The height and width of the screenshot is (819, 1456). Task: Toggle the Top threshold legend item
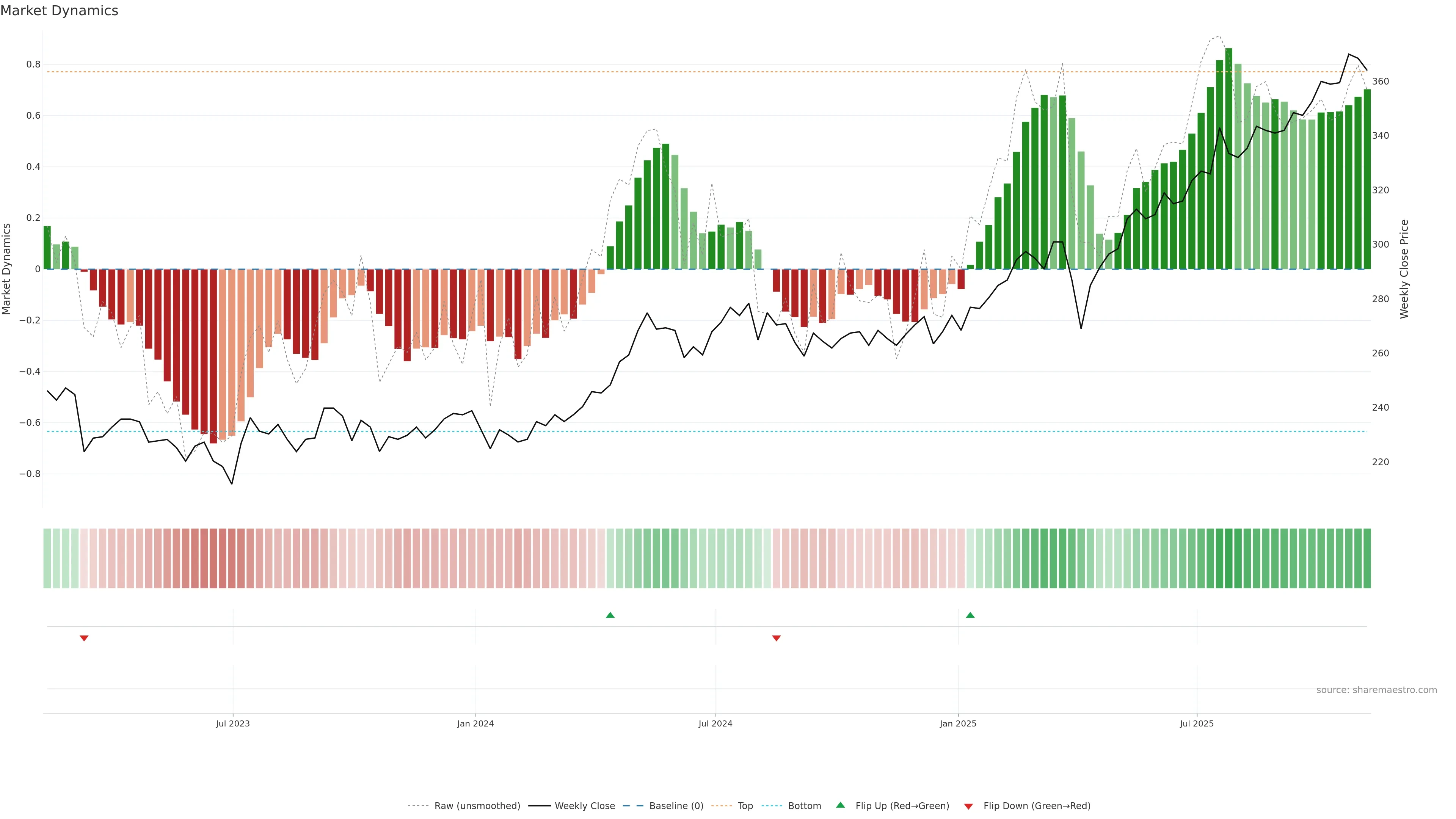pos(745,806)
